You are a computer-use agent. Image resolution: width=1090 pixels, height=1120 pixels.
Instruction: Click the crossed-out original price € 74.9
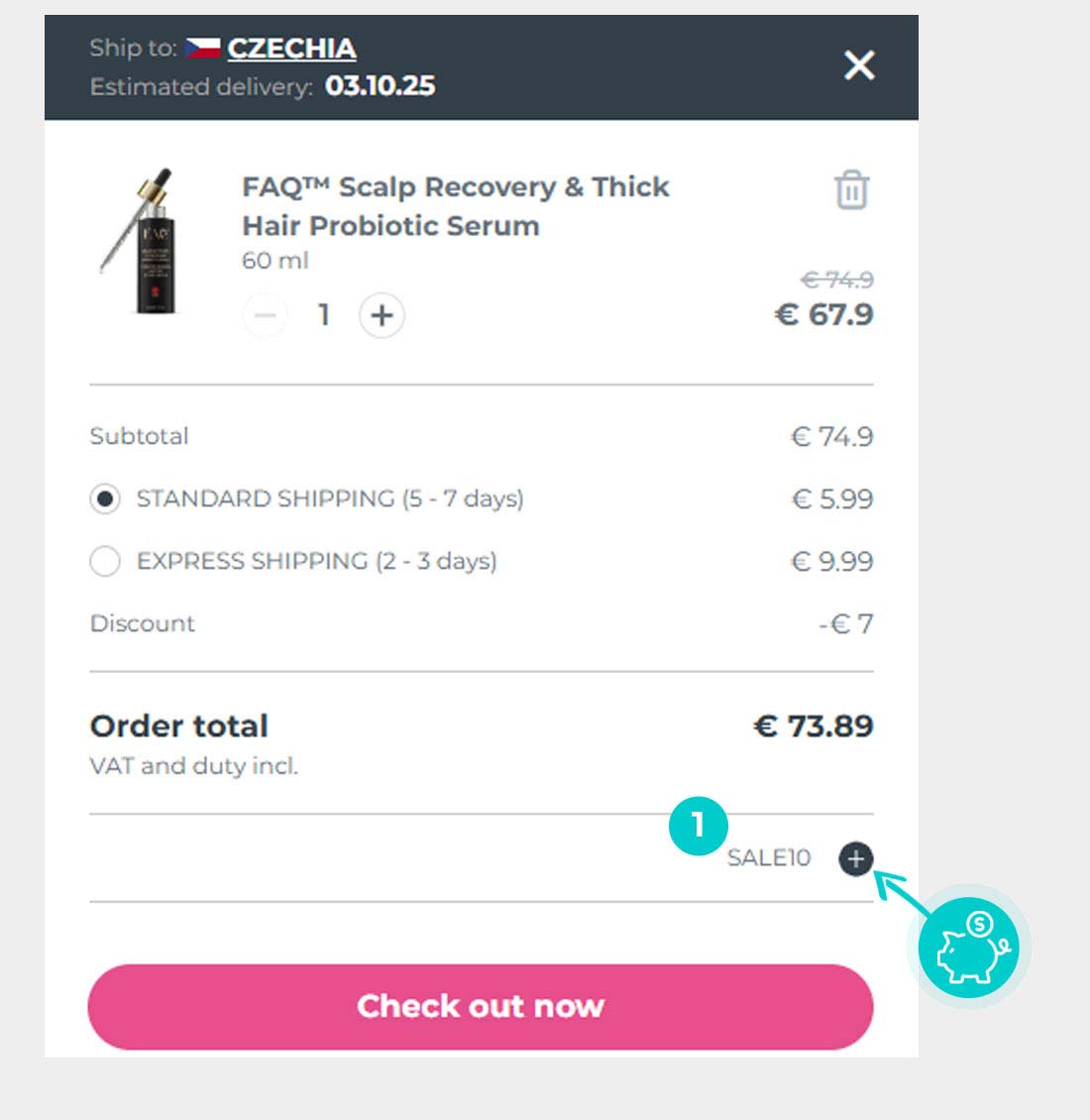coord(837,280)
